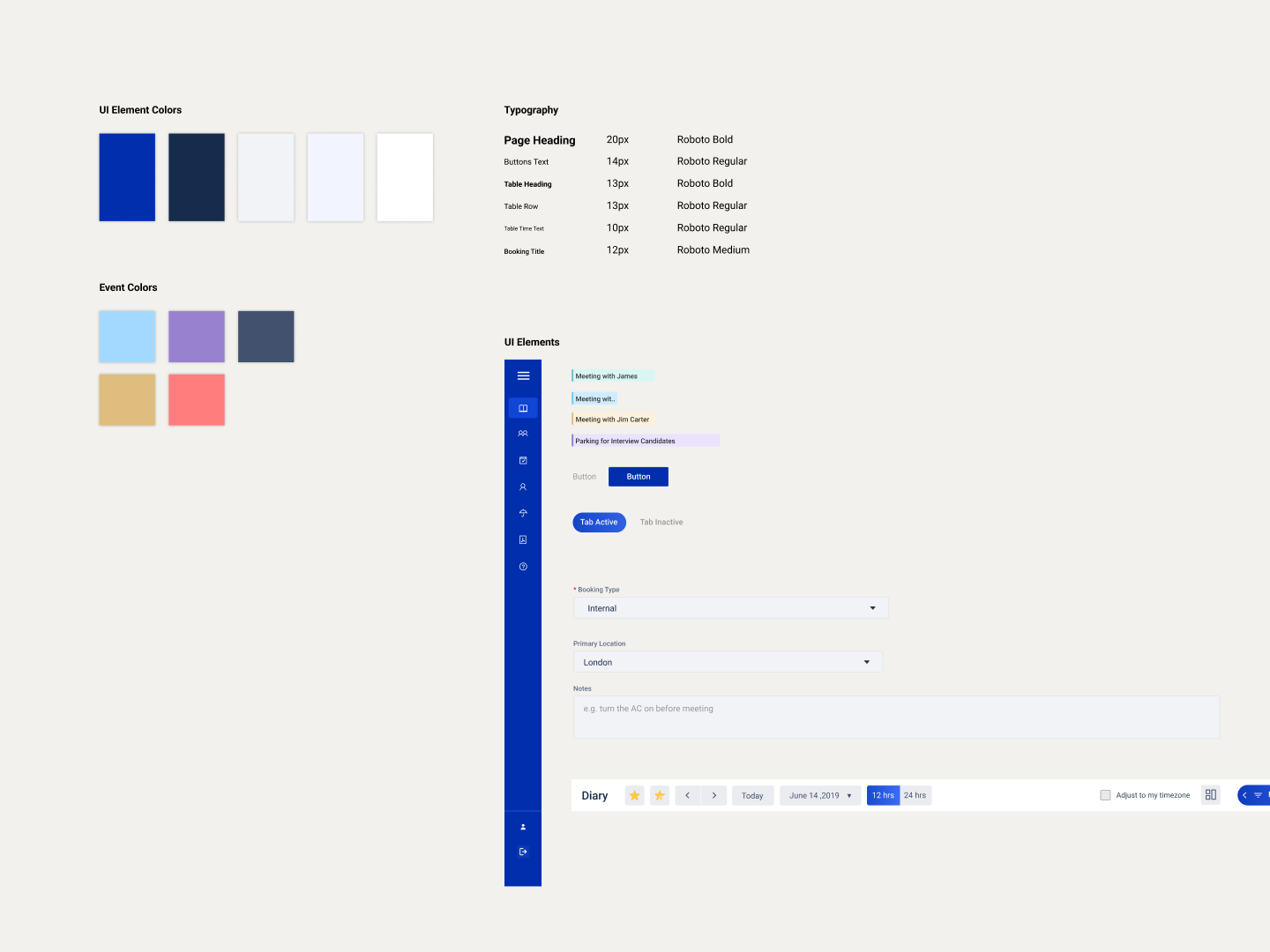The width and height of the screenshot is (1270, 952).
Task: Open the contact file icon in the sidebar
Action: tap(523, 539)
